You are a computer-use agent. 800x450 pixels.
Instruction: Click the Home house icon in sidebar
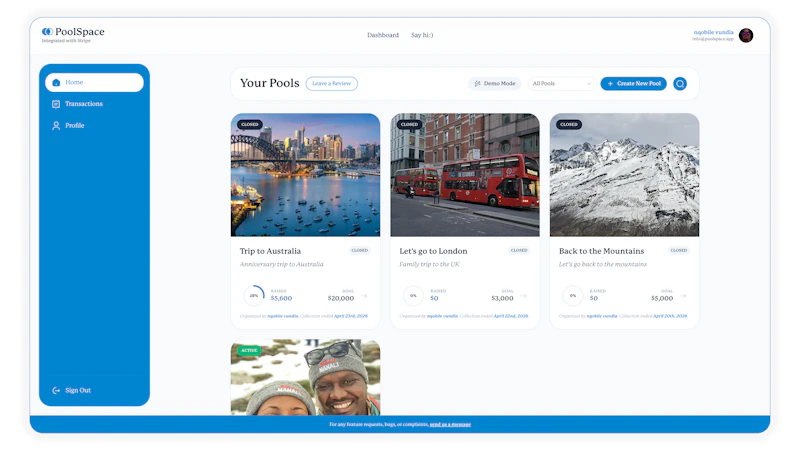[56, 82]
